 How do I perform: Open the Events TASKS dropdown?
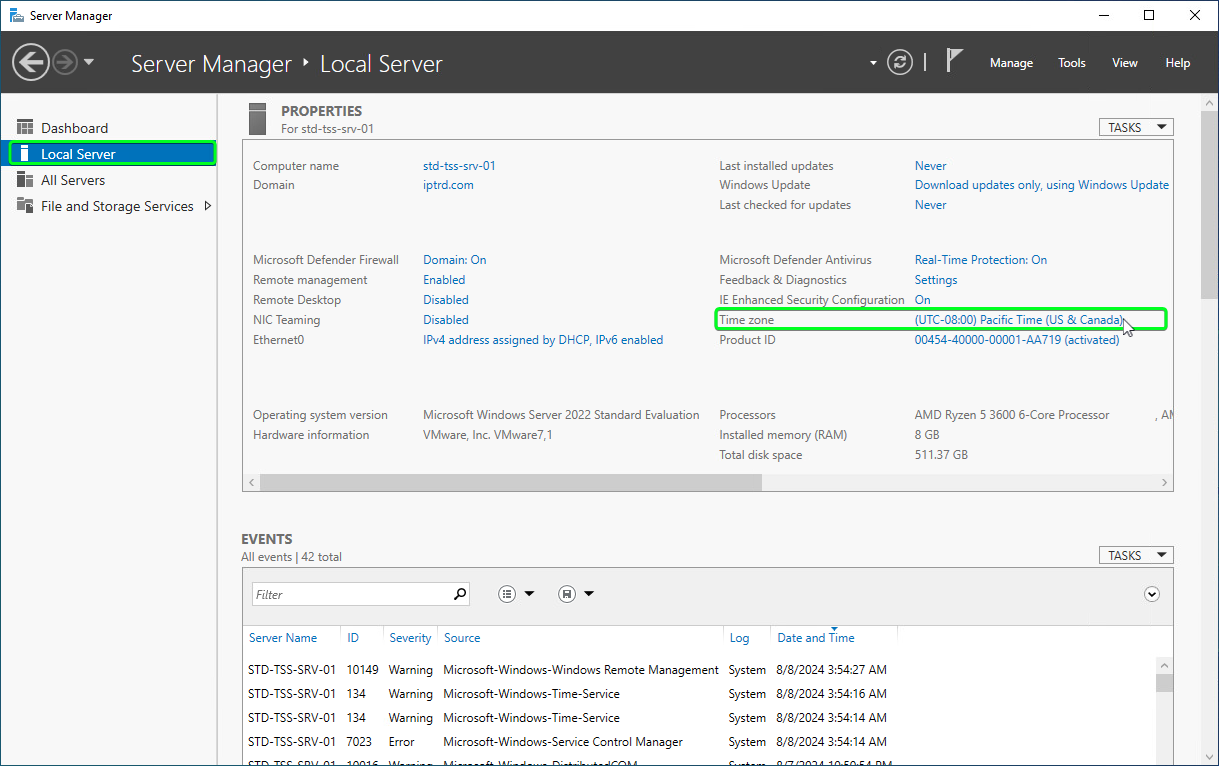pyautogui.click(x=1136, y=555)
